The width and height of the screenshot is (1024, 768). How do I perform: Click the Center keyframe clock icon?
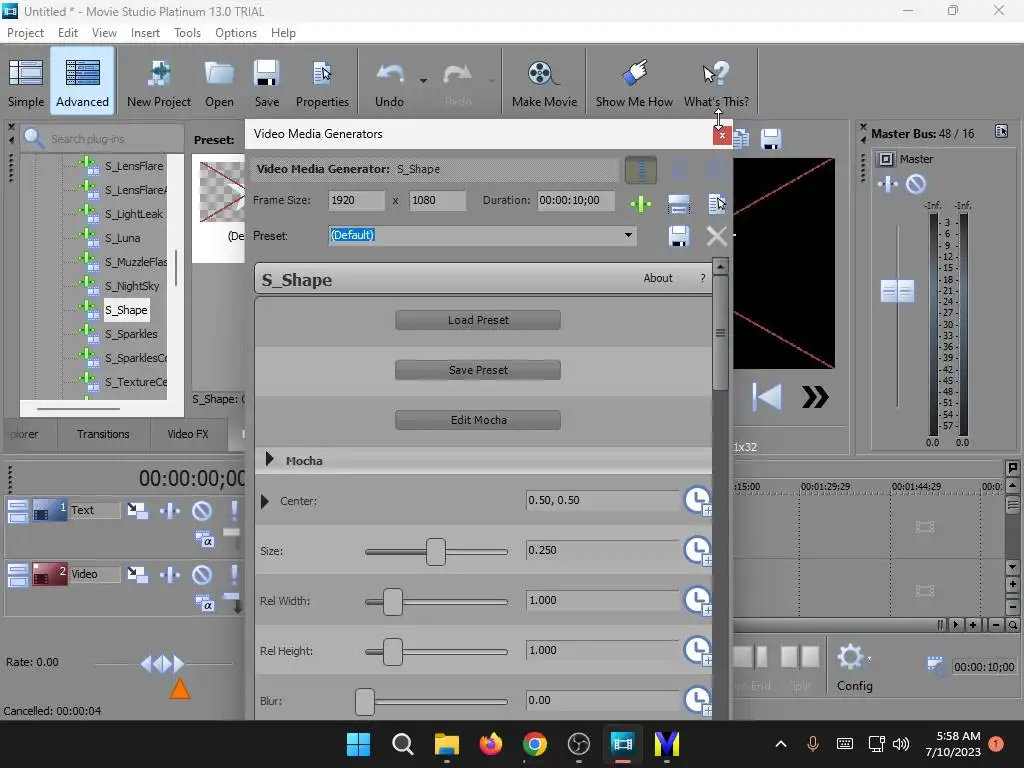(x=697, y=500)
